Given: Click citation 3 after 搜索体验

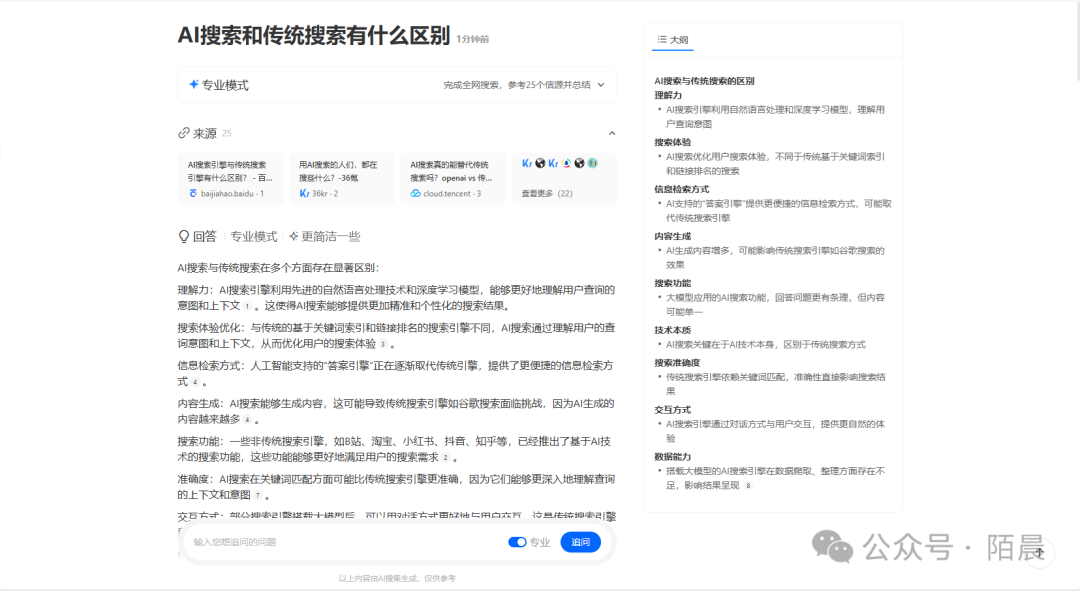Looking at the screenshot, I should click(x=383, y=344).
